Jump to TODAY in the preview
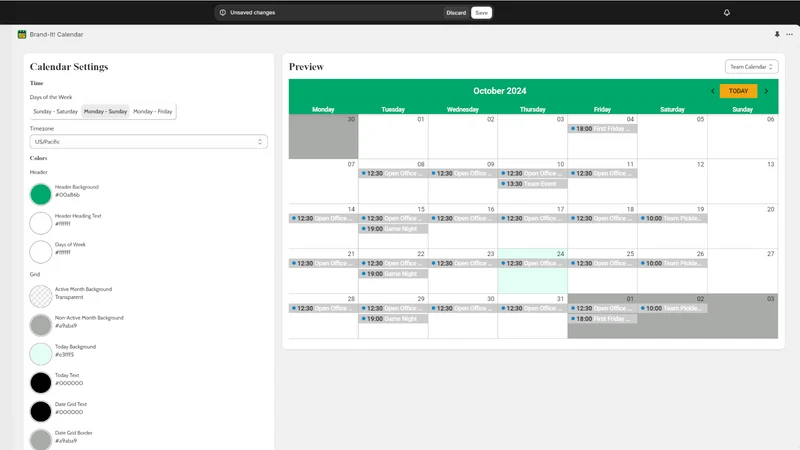The image size is (800, 450). pos(738,91)
